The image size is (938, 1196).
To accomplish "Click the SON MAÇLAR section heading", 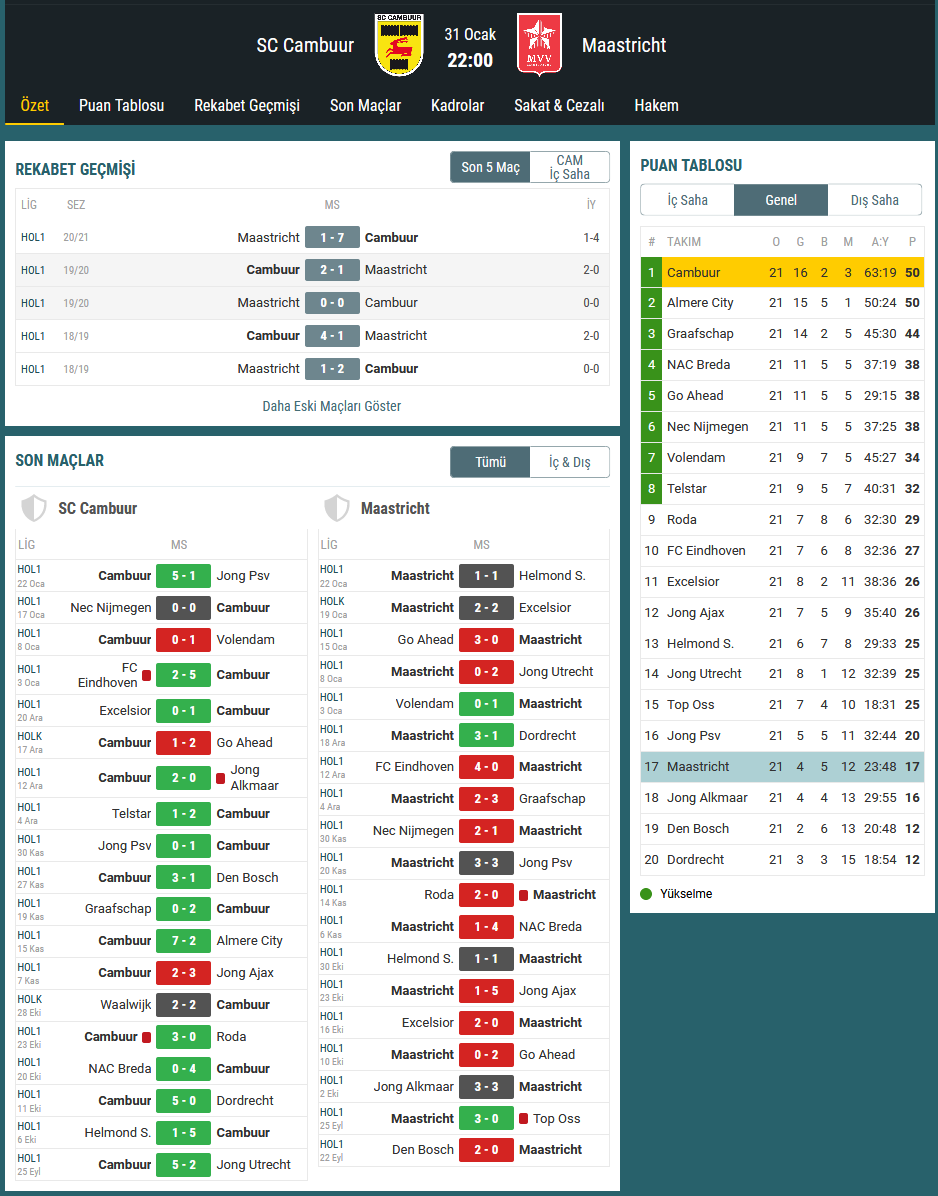I will pos(59,461).
